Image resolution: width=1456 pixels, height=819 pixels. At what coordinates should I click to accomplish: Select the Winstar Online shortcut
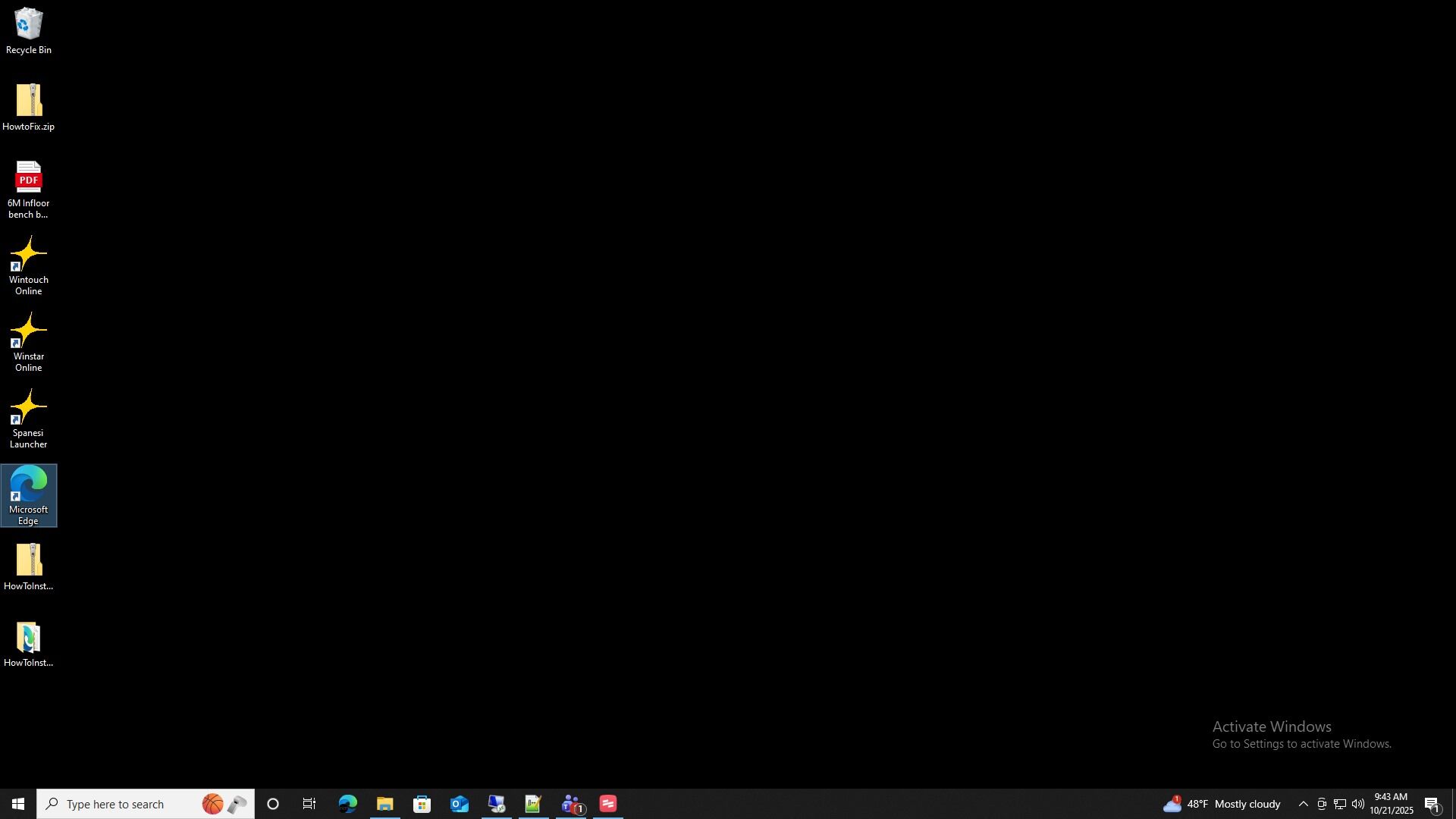pyautogui.click(x=28, y=342)
